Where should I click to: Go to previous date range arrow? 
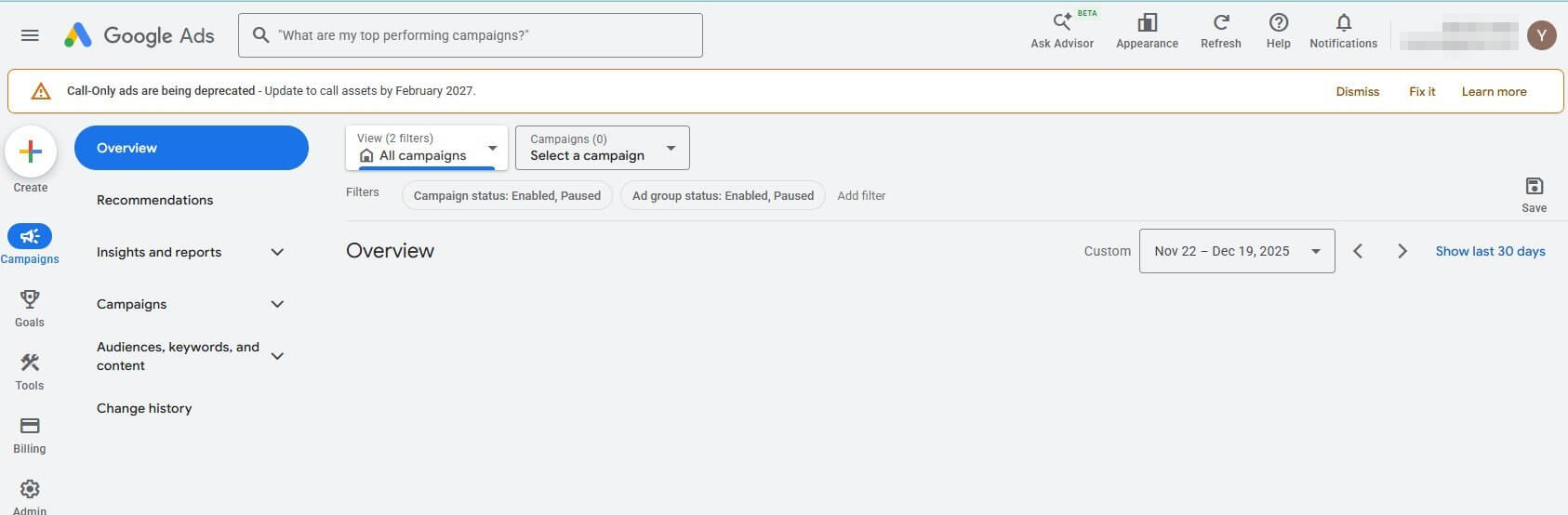click(x=1358, y=251)
